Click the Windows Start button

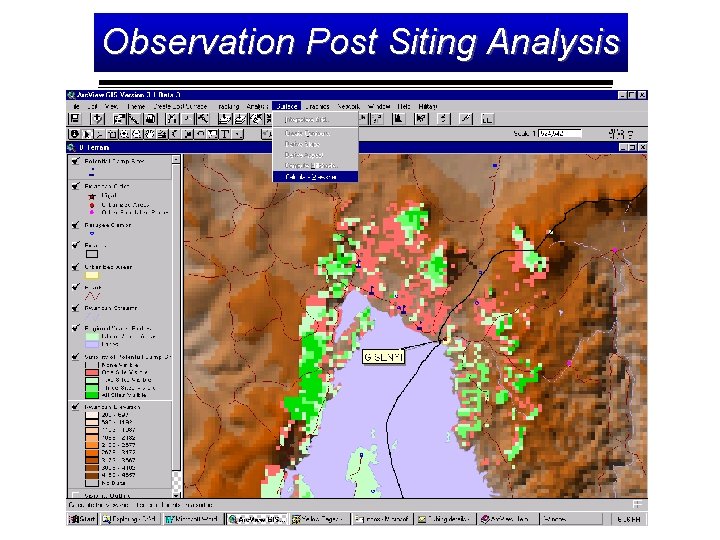(x=83, y=519)
